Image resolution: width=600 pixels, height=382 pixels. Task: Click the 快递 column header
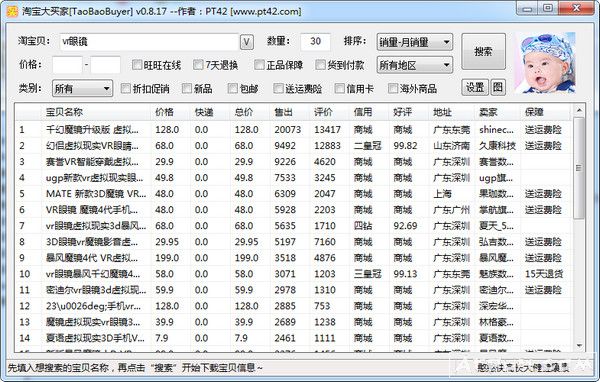[x=210, y=112]
